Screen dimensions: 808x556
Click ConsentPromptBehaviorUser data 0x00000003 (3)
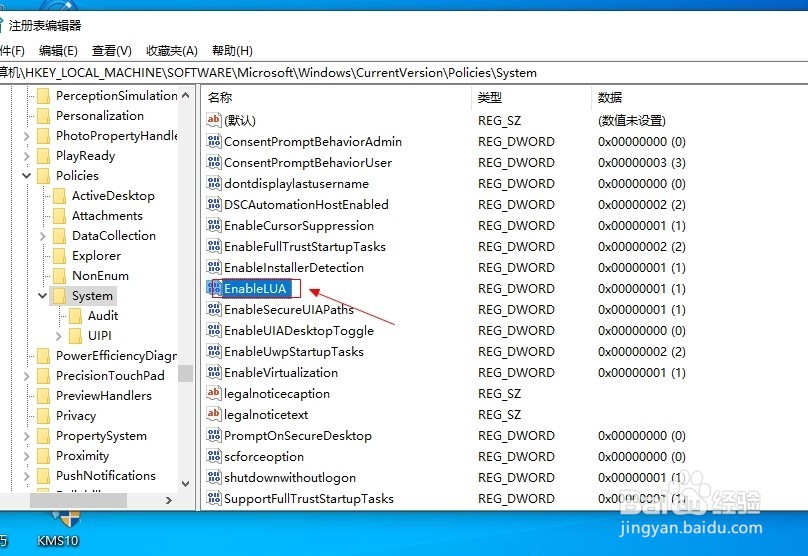642,162
